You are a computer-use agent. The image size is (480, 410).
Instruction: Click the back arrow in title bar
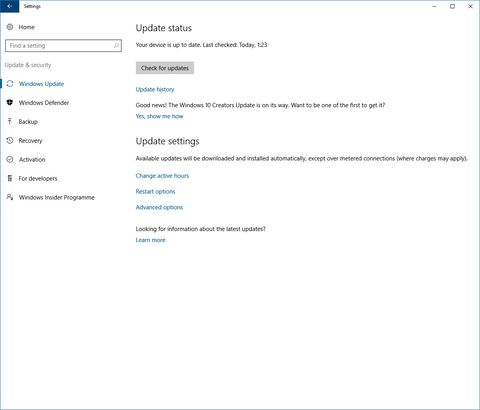tap(9, 6)
